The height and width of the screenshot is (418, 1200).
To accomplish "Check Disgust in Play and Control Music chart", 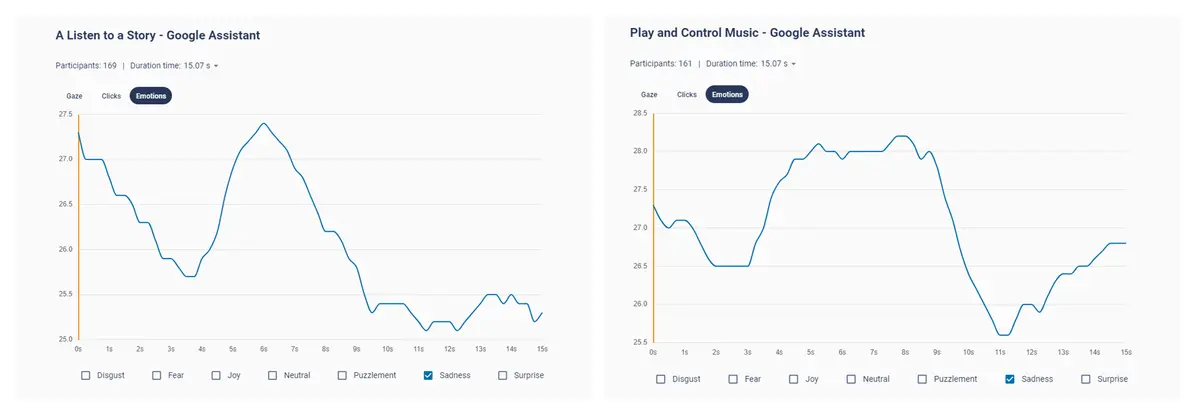I will point(661,379).
